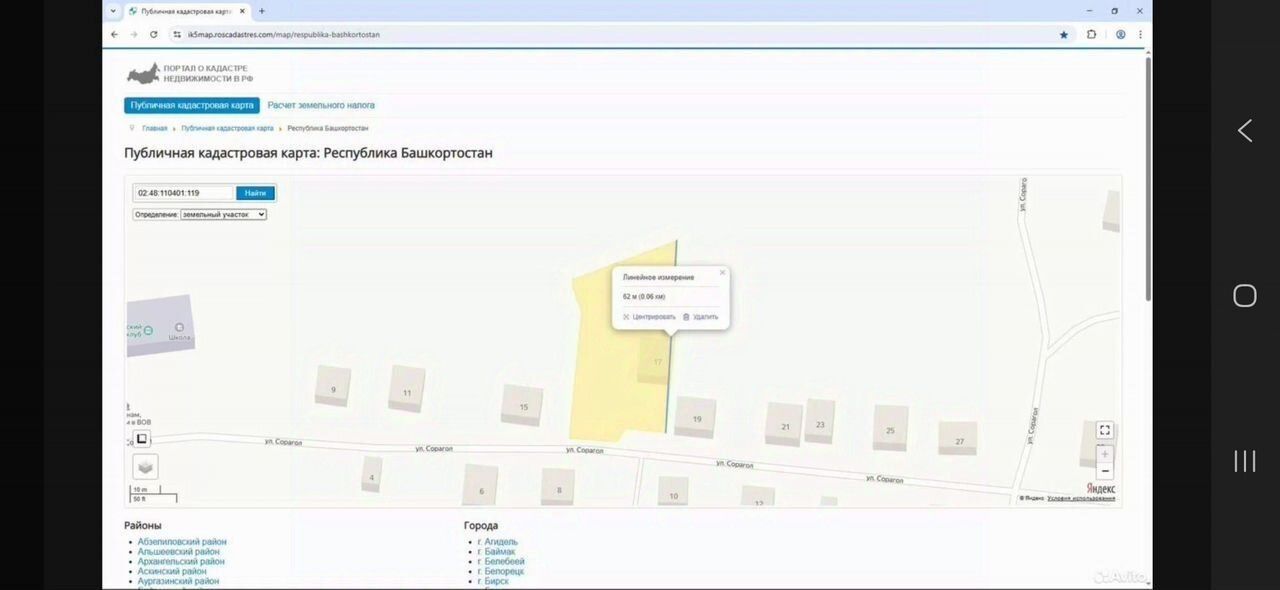This screenshot has height=590, width=1280.
Task: Open browser extensions puzzle icon
Action: coord(1092,34)
